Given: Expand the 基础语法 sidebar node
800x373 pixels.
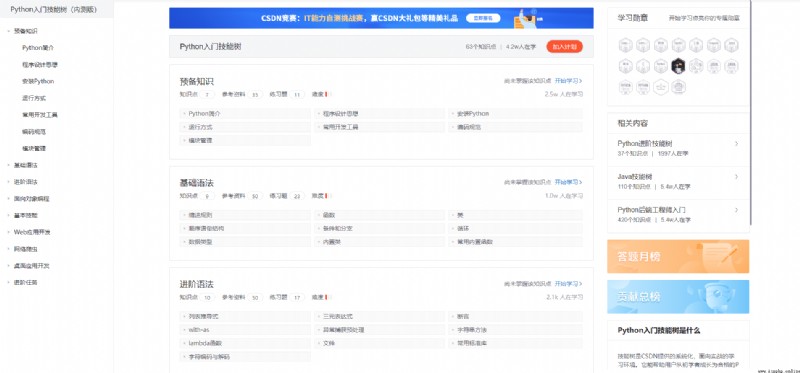Looking at the screenshot, I should [x=9, y=165].
